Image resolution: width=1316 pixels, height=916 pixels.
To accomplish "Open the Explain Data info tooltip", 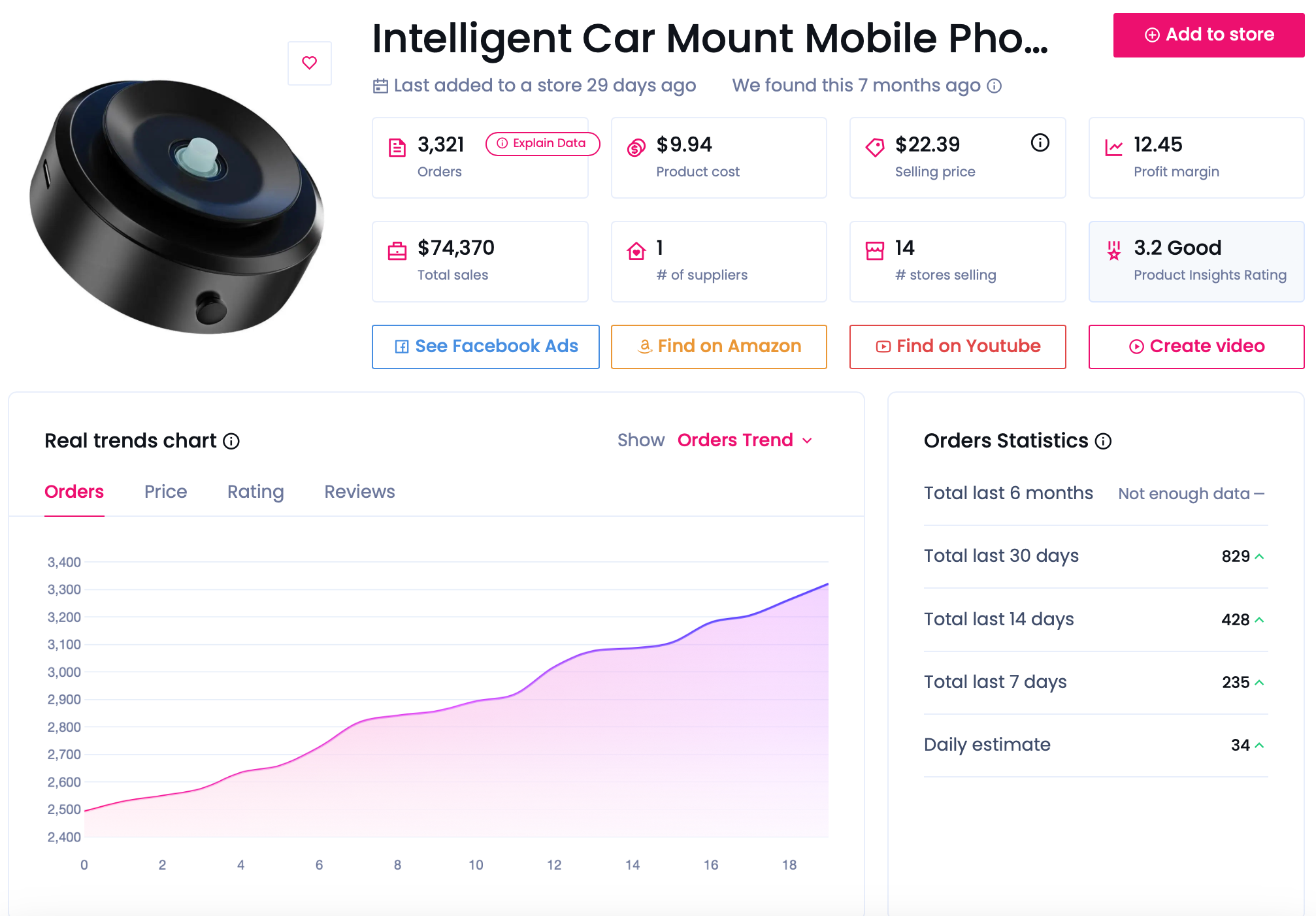I will pos(540,144).
